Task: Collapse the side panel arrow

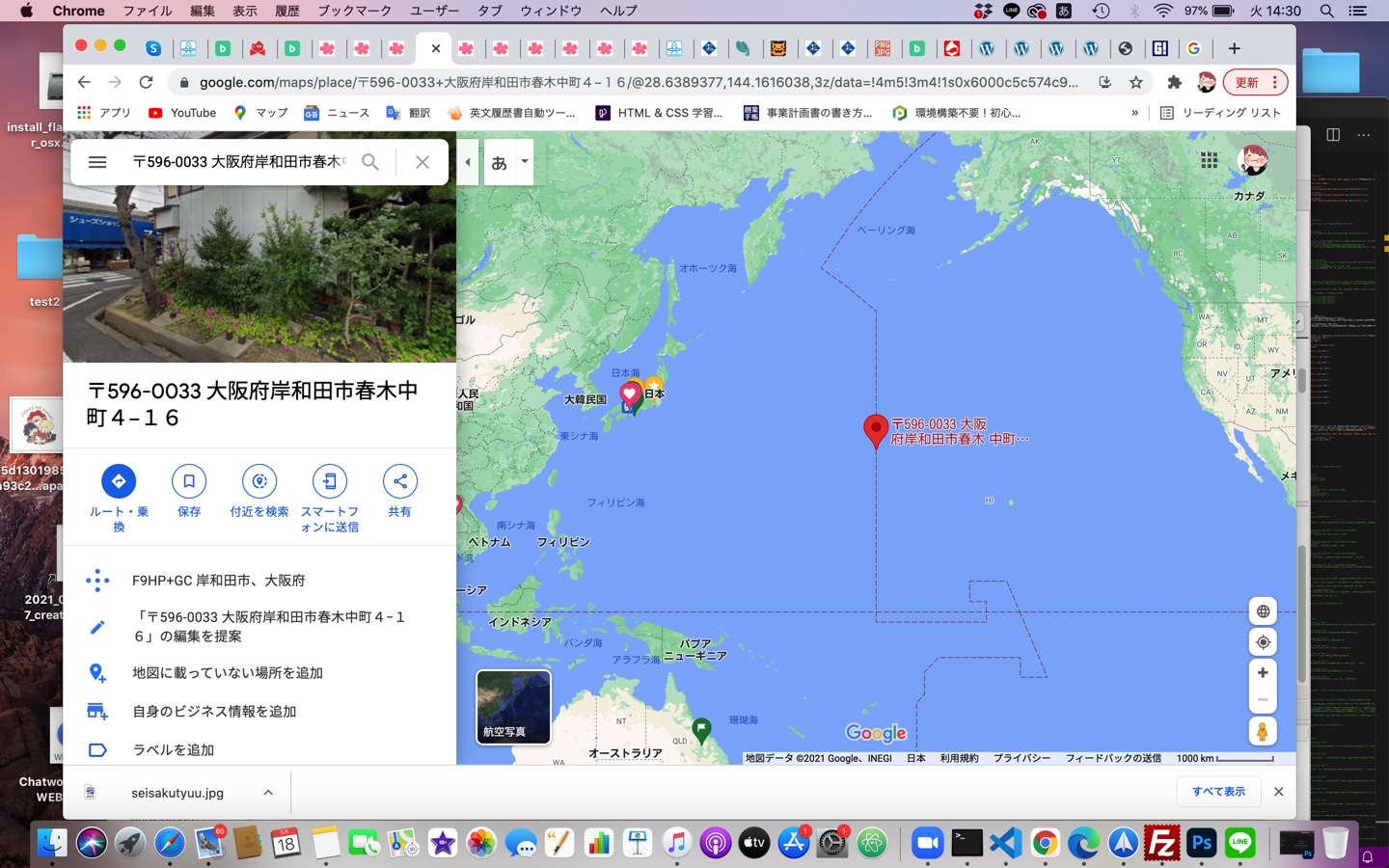Action: (x=468, y=162)
